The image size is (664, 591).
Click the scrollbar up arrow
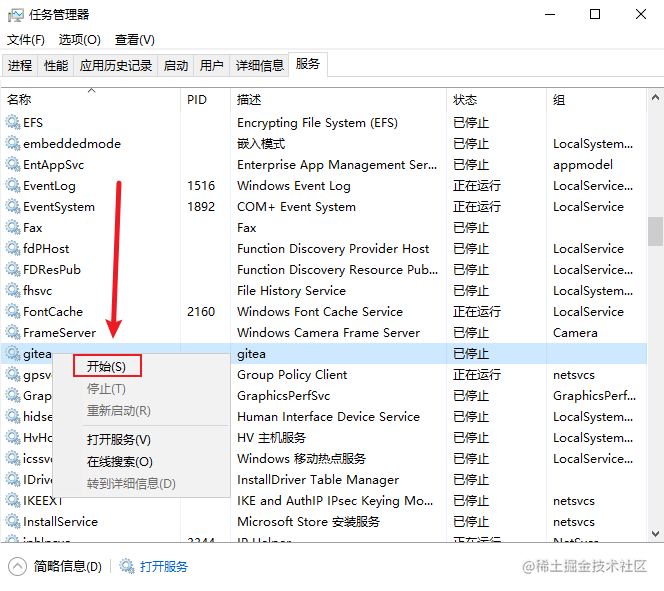coord(655,98)
